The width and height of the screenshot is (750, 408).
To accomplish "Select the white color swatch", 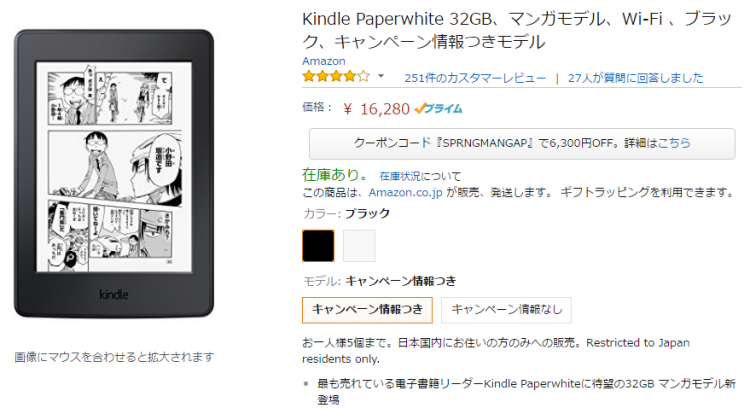I will (x=359, y=246).
